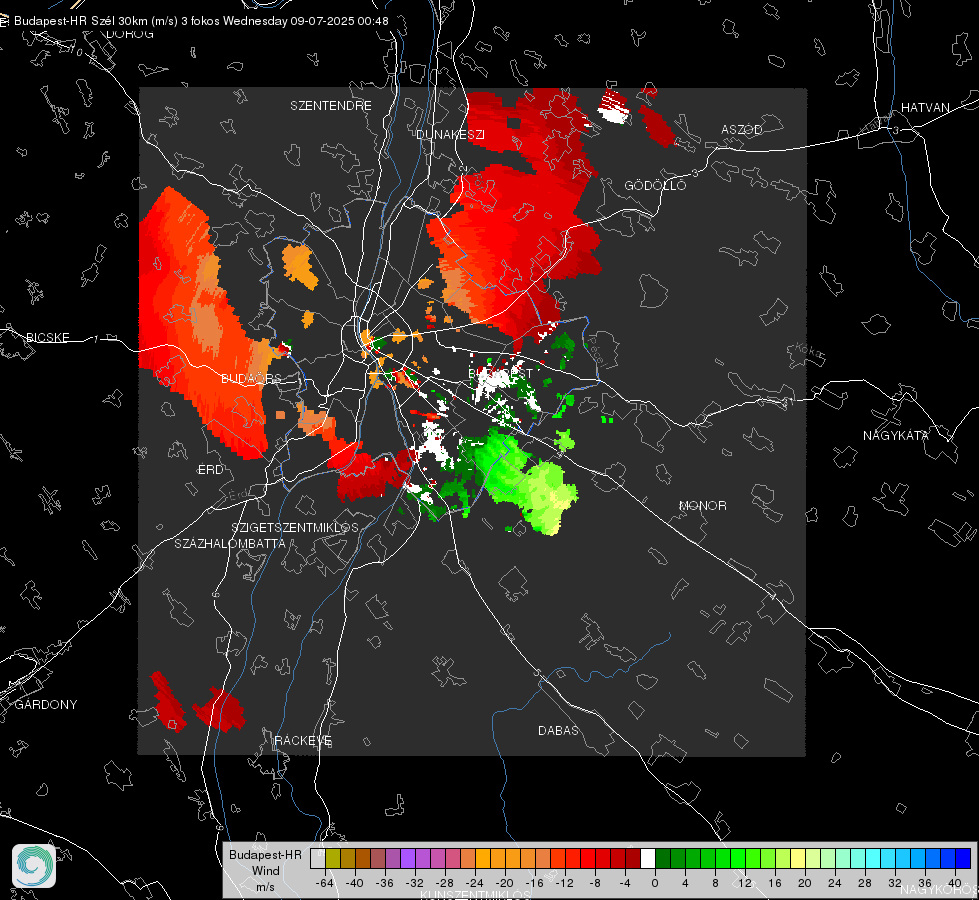Viewport: 979px width, 900px height.
Task: Click the BICSKE city label
Action: pos(48,337)
